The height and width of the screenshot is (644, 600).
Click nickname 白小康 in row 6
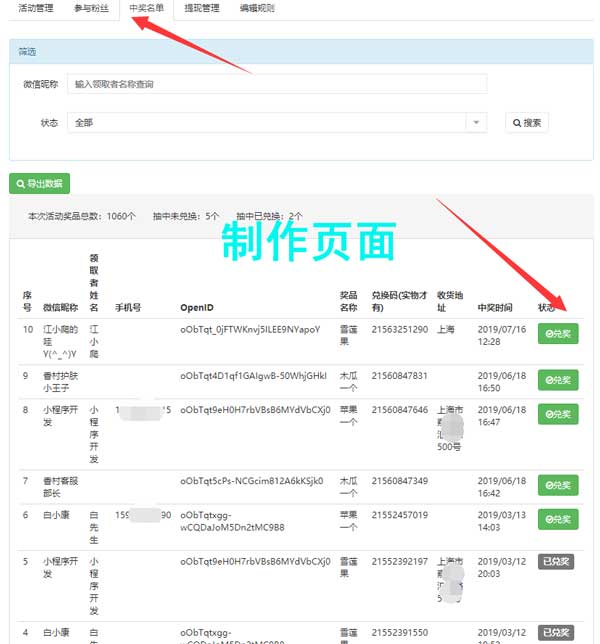56,515
